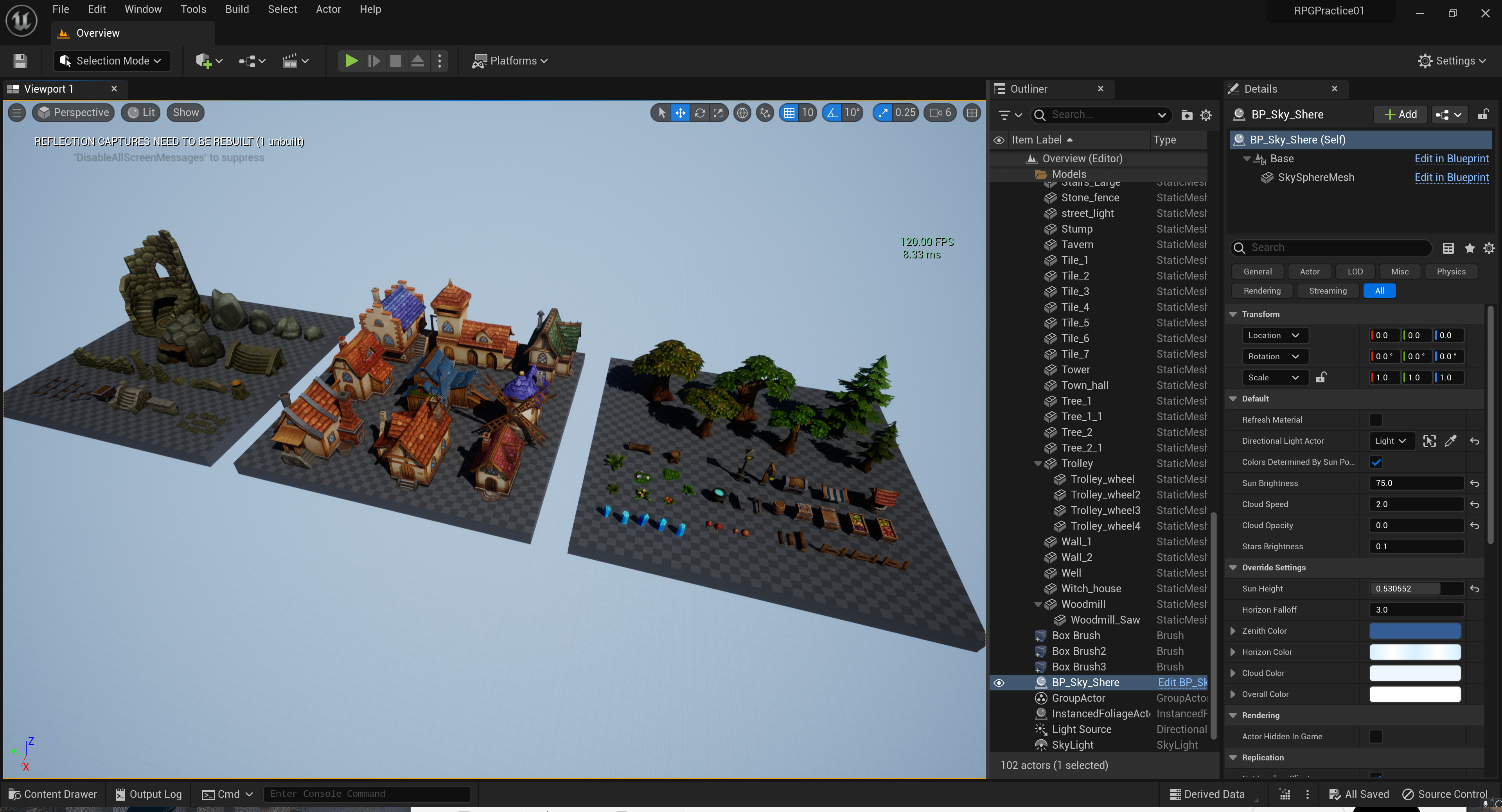Image resolution: width=1502 pixels, height=812 pixels.
Task: Click the eyedropper pick actor icon
Action: [x=1451, y=441]
